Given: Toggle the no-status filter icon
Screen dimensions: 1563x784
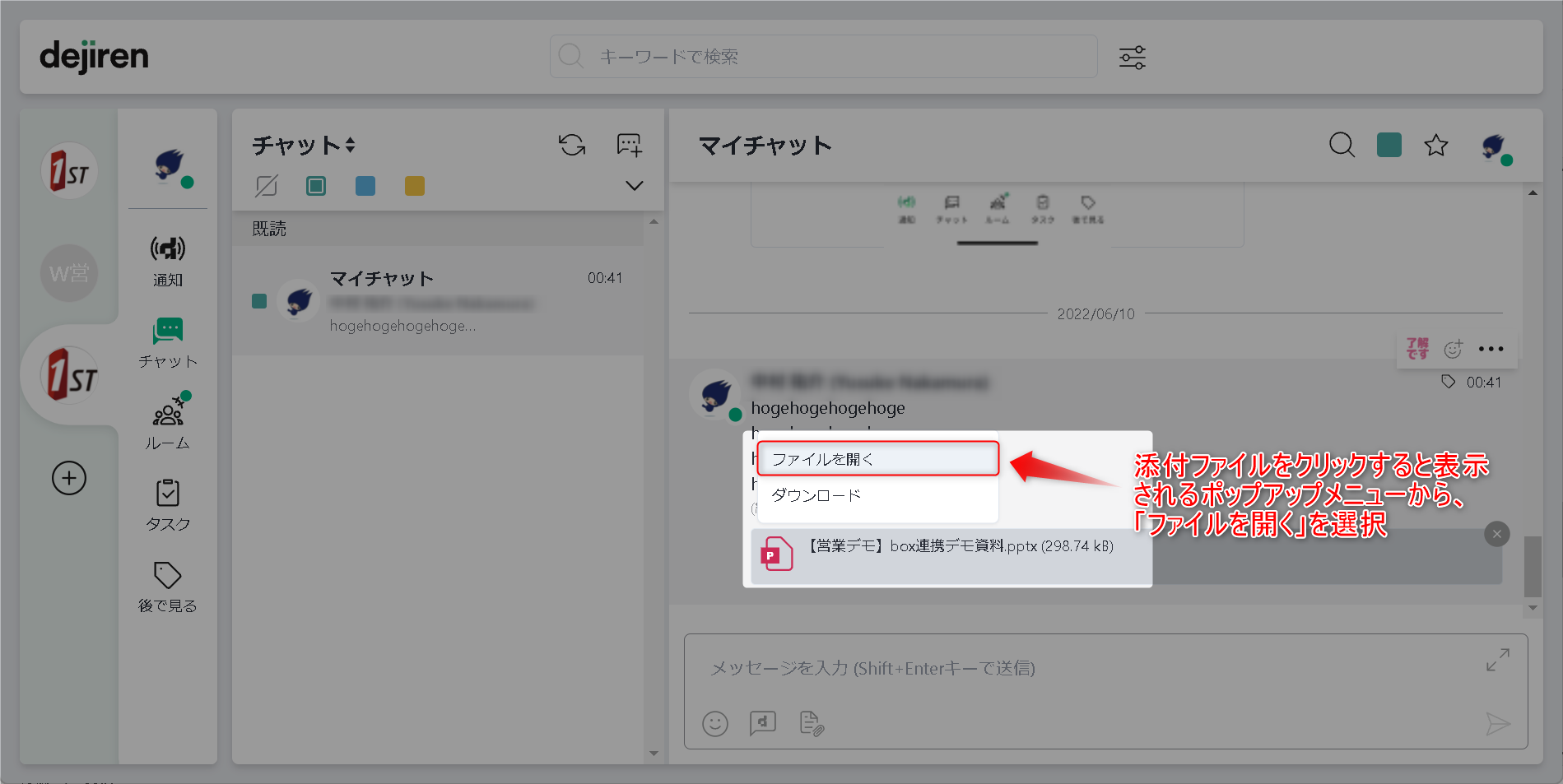Looking at the screenshot, I should tap(267, 186).
